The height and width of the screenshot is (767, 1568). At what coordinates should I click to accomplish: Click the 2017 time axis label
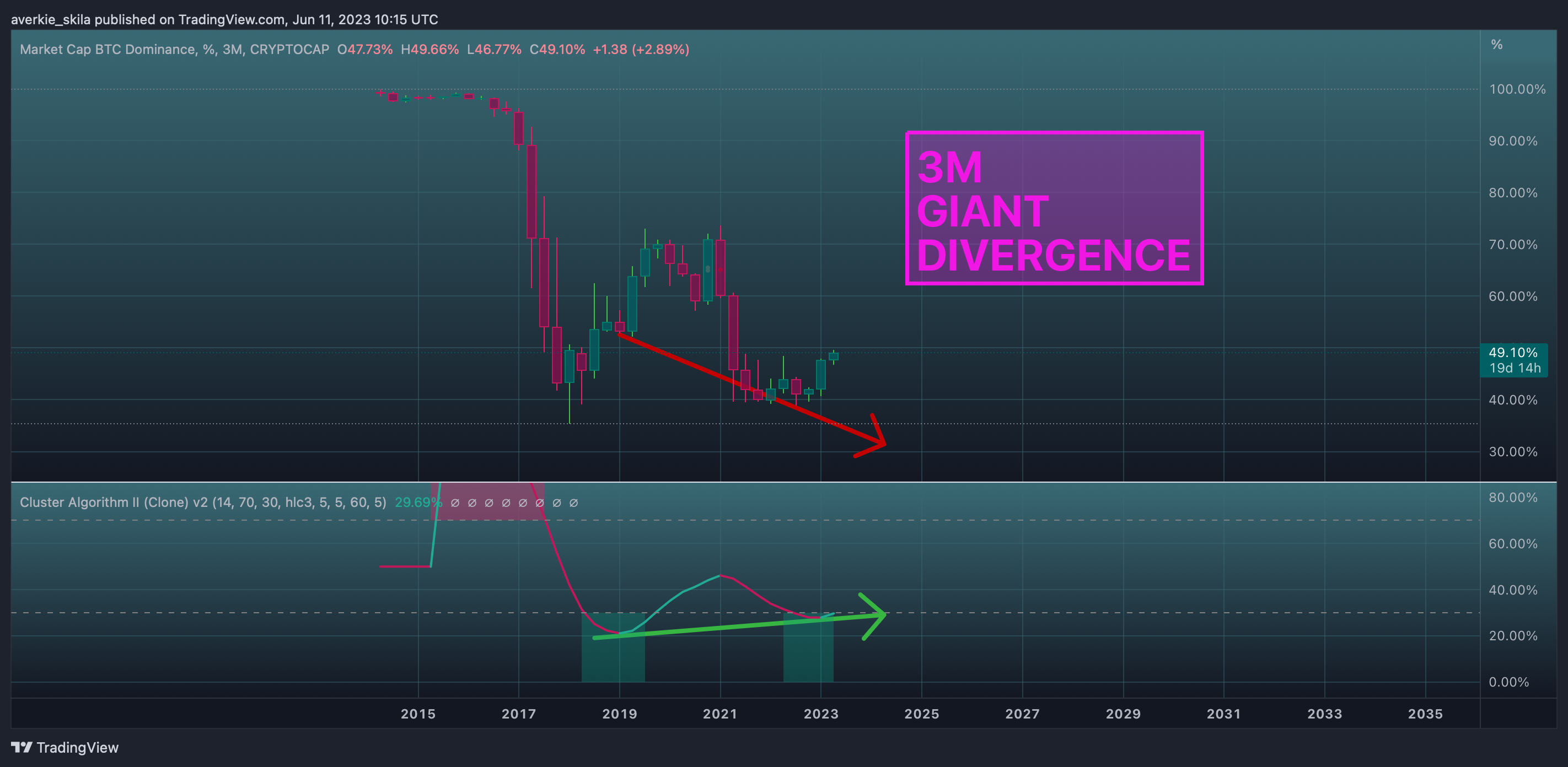[519, 714]
